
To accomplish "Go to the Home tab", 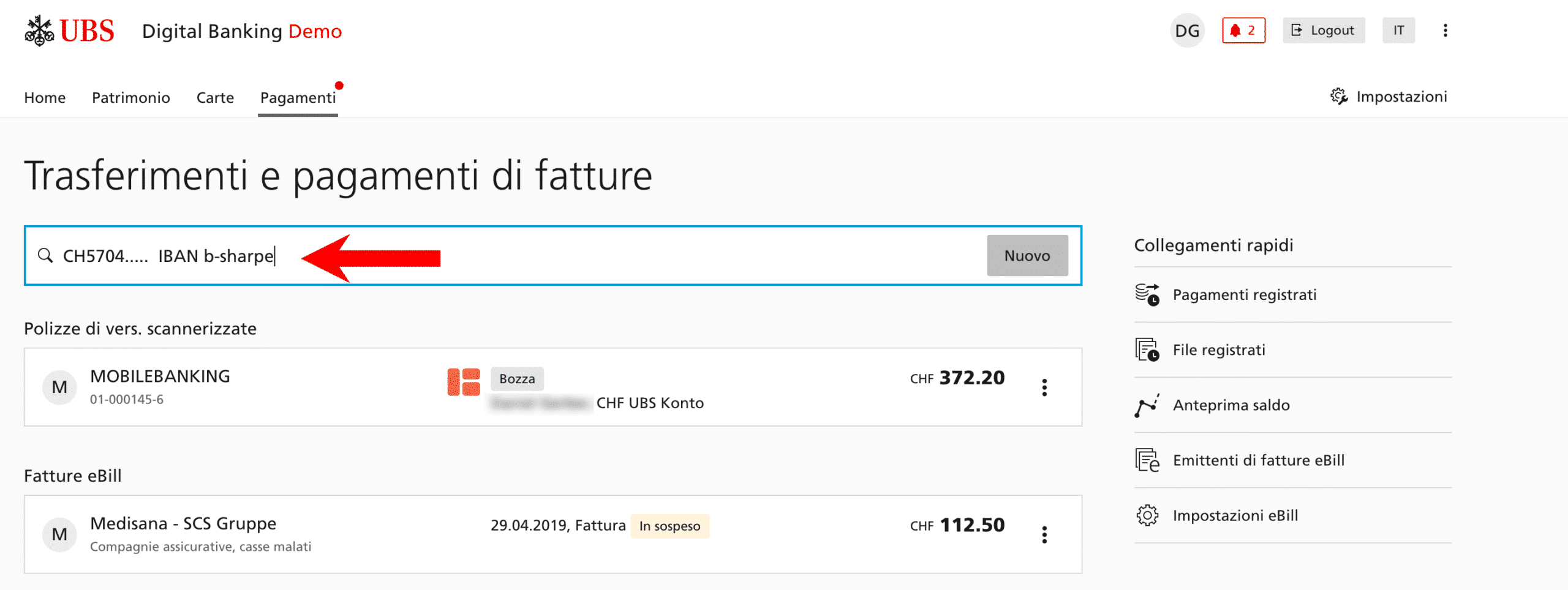I will pos(45,97).
